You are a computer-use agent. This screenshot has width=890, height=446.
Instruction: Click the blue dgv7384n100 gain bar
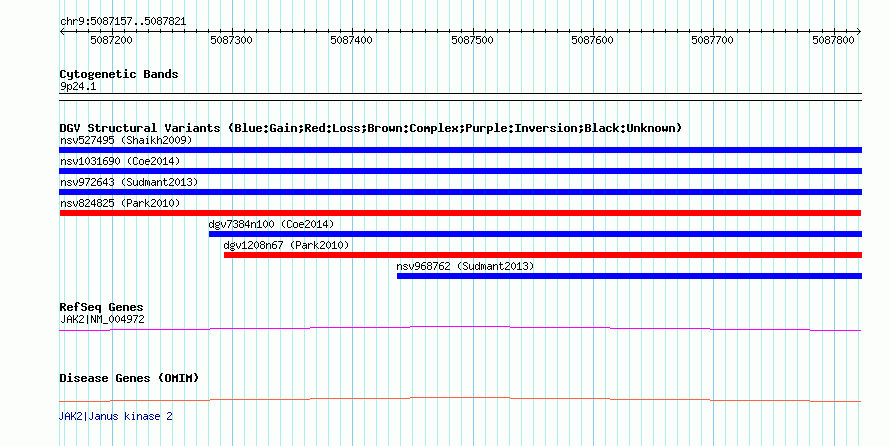click(x=535, y=234)
